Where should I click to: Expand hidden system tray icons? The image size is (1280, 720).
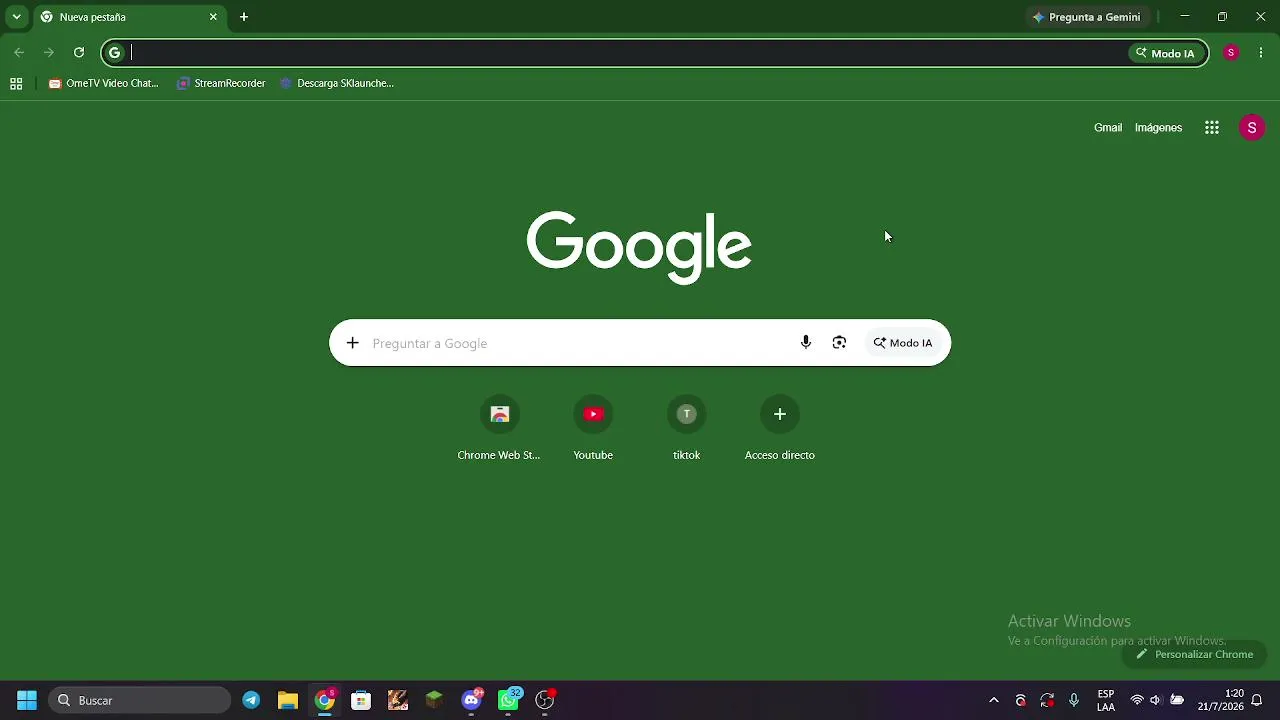(x=994, y=701)
